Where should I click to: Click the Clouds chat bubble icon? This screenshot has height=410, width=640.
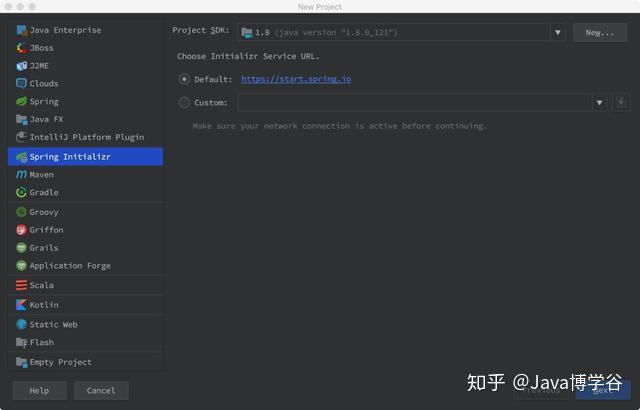(22, 84)
